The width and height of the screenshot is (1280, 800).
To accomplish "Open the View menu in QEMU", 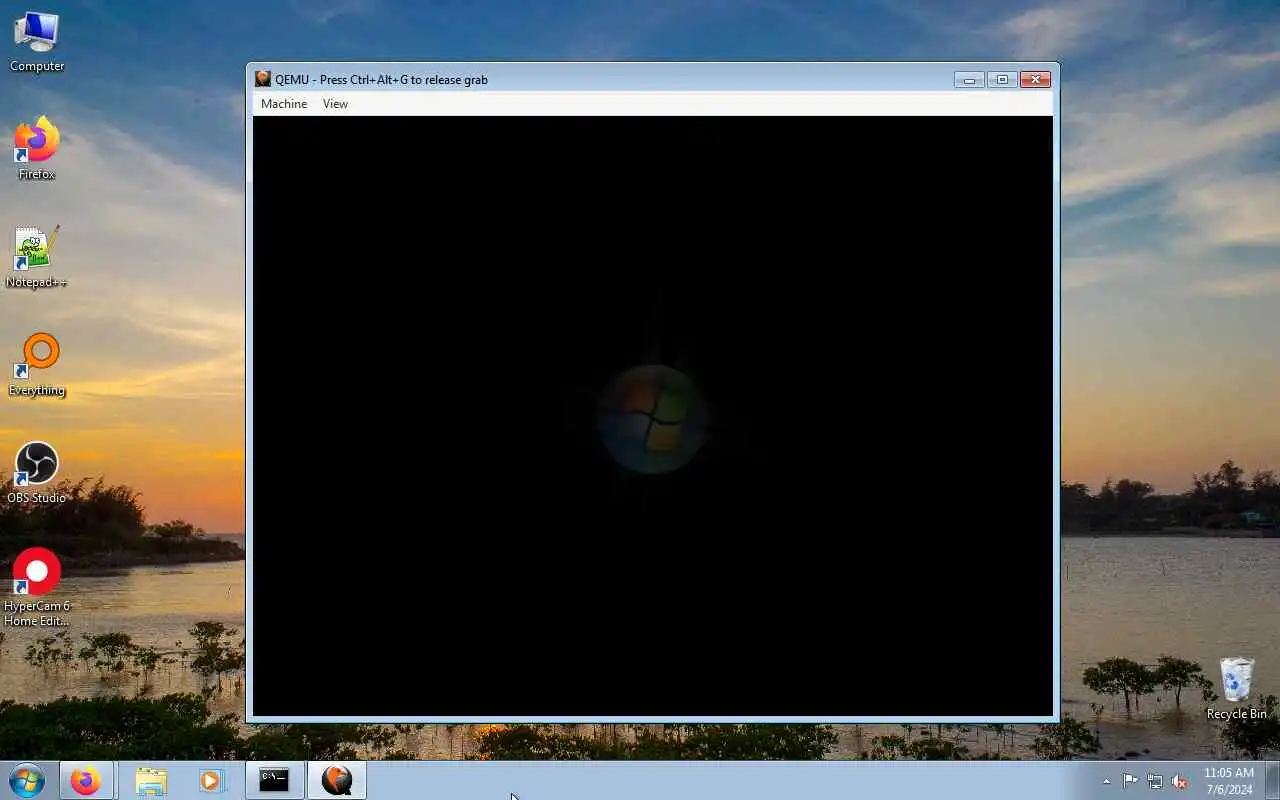I will [335, 104].
